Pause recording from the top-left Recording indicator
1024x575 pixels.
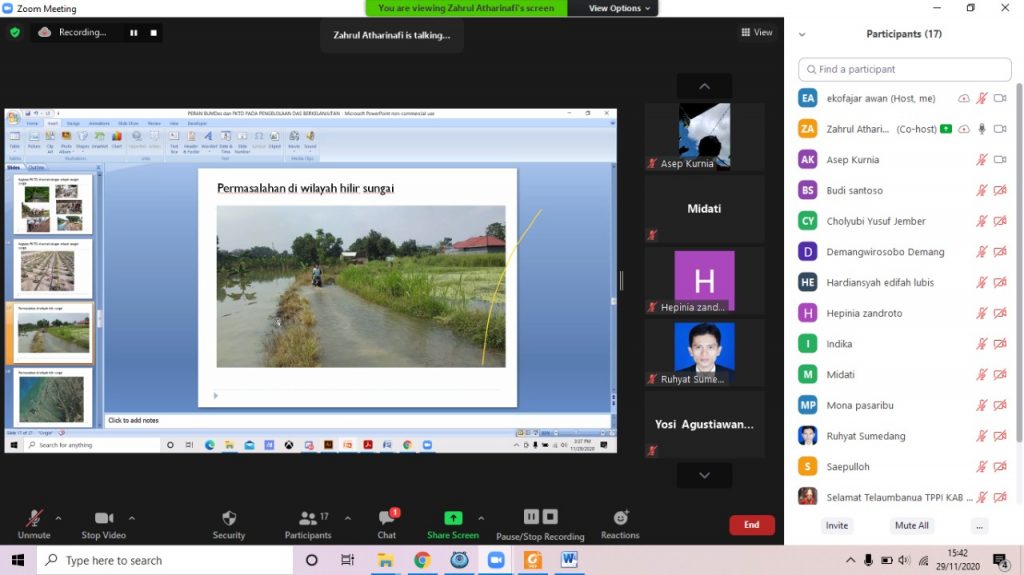tap(133, 33)
